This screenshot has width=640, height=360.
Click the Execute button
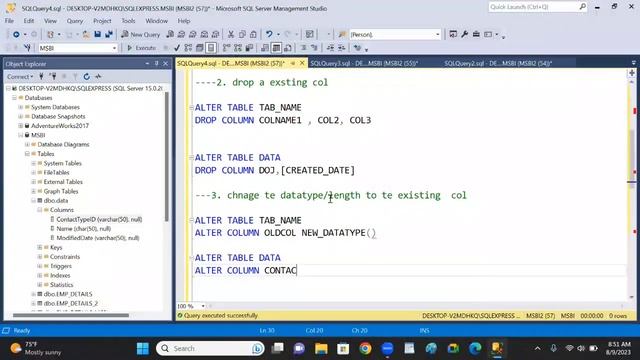(141, 48)
